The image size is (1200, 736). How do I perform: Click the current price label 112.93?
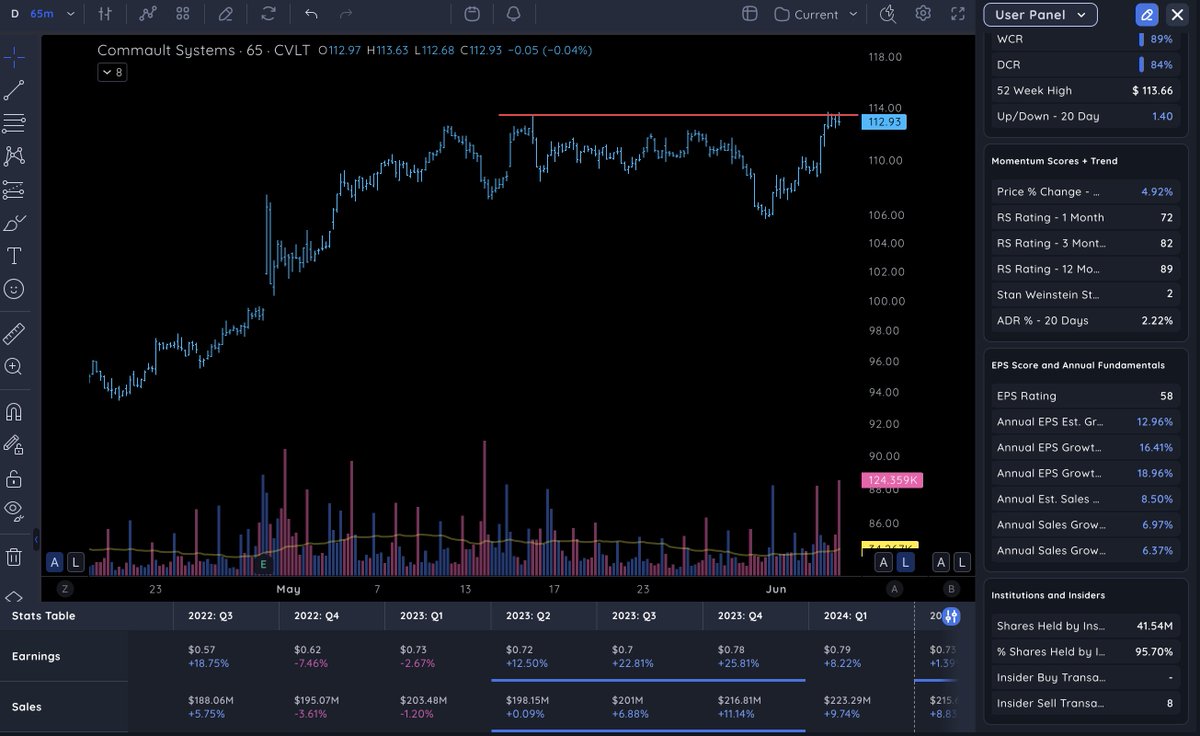coord(885,122)
